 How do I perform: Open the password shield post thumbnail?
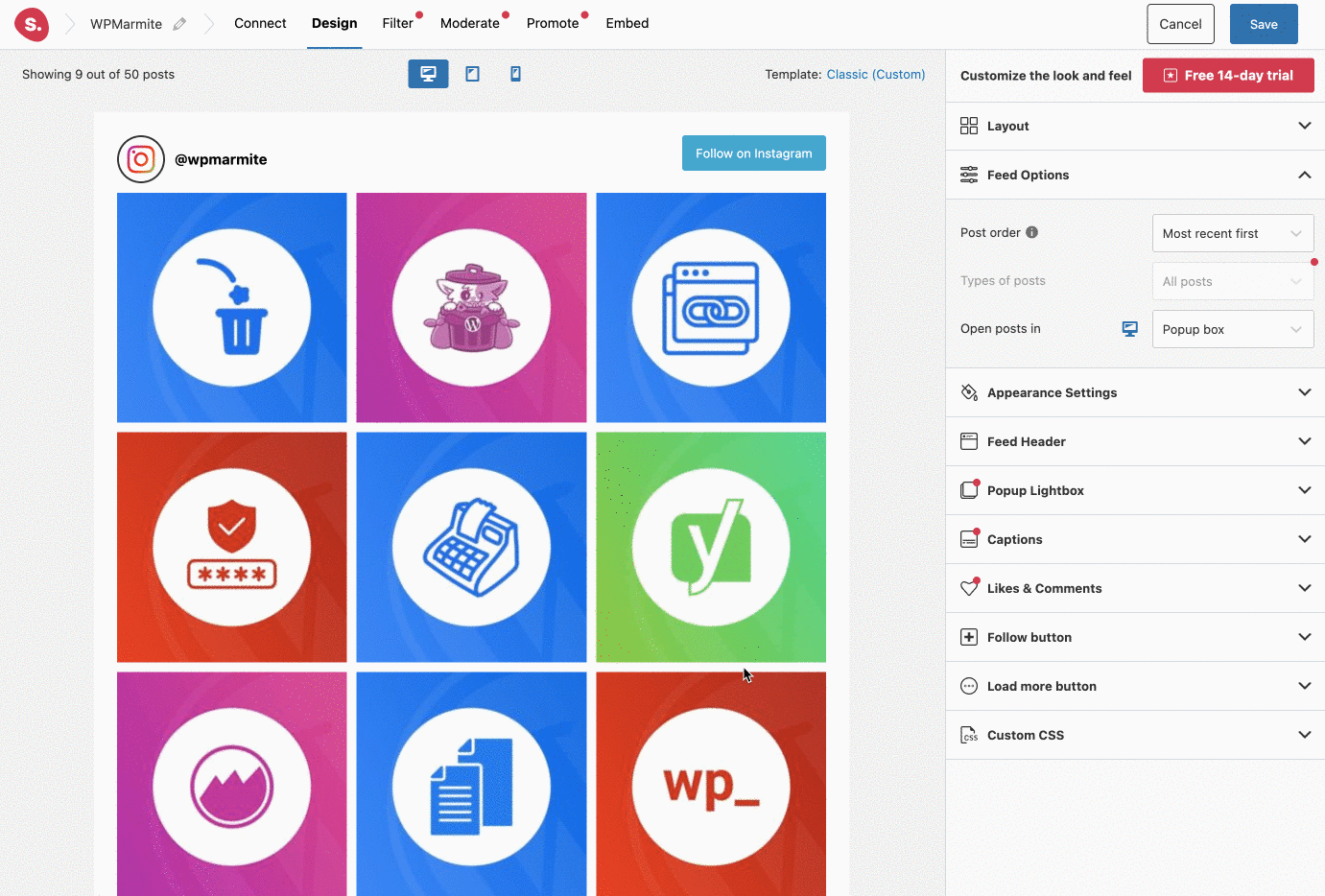click(x=232, y=547)
